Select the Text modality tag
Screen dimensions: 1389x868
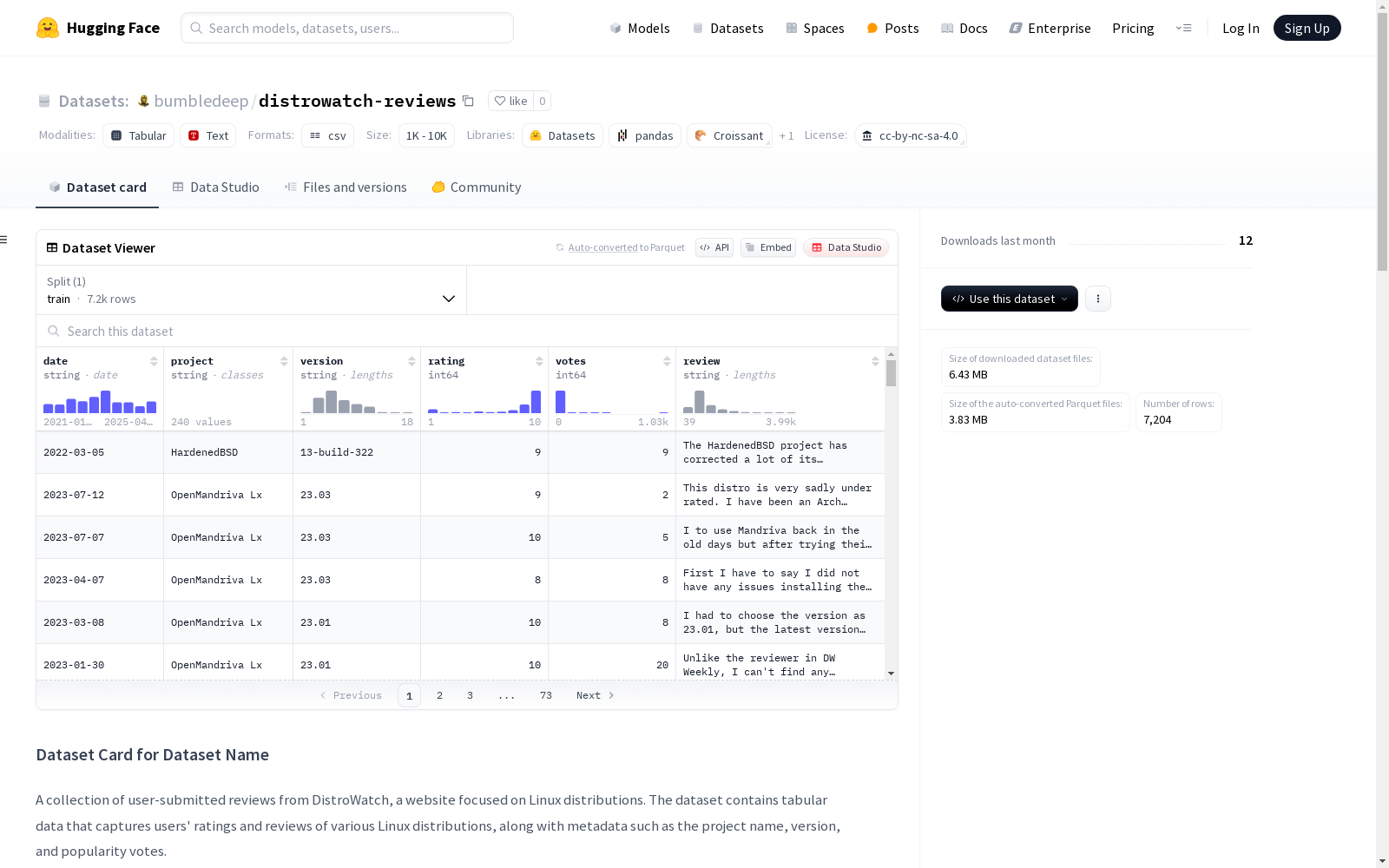(x=208, y=135)
